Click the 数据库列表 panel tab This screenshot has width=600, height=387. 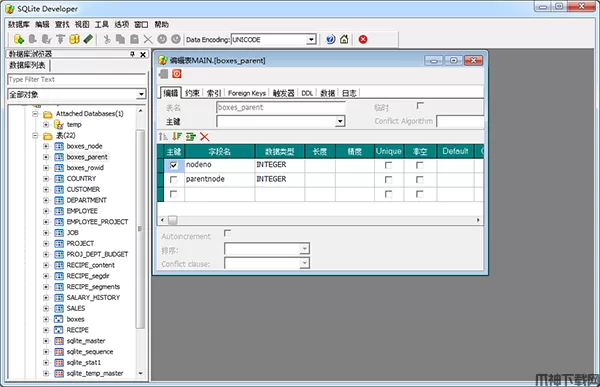(x=27, y=65)
